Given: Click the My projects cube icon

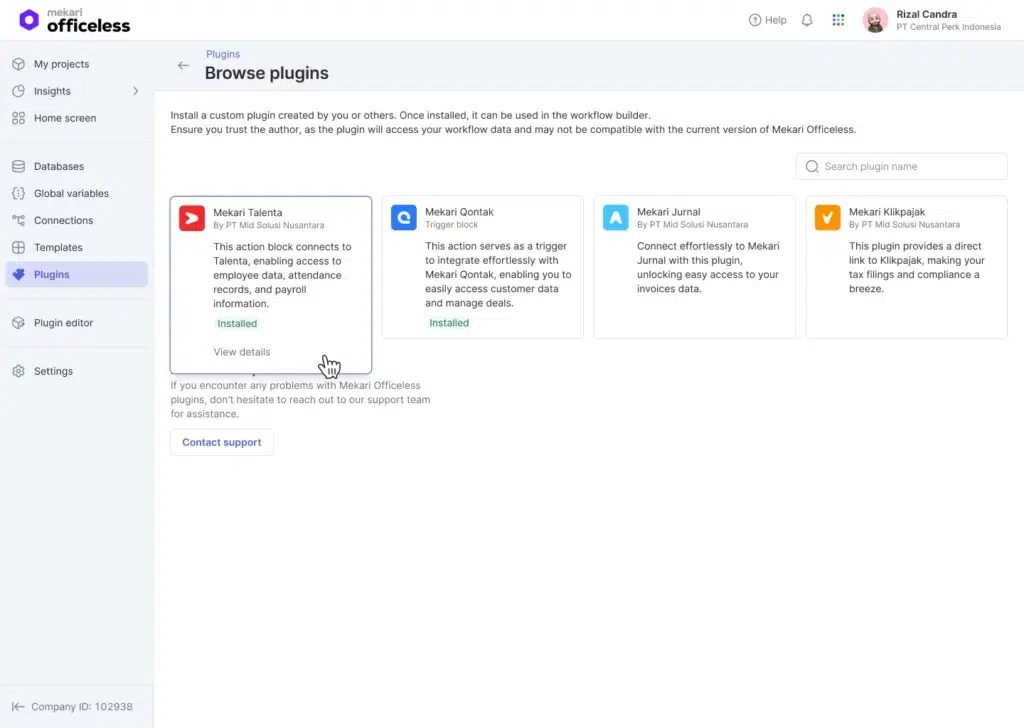Looking at the screenshot, I should [x=18, y=64].
